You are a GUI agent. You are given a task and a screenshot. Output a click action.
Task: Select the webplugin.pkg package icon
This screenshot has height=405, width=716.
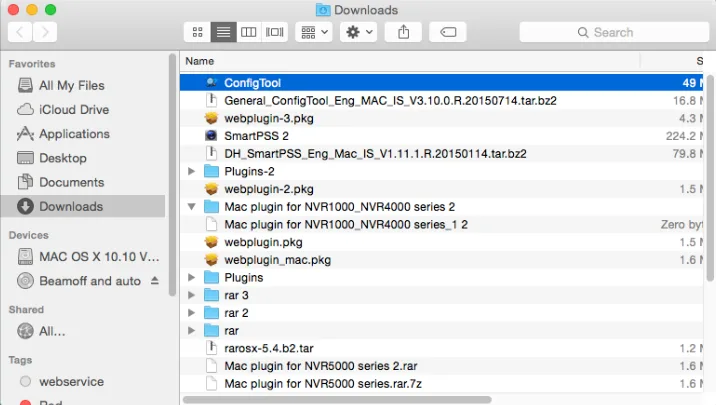click(211, 242)
